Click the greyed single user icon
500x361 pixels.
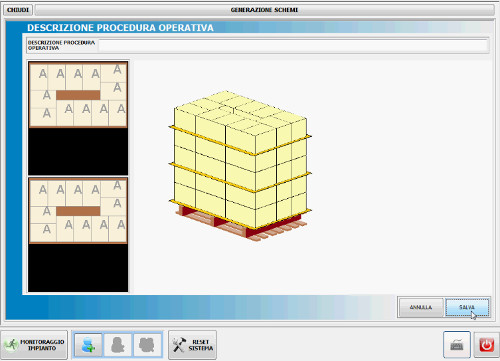(x=118, y=345)
